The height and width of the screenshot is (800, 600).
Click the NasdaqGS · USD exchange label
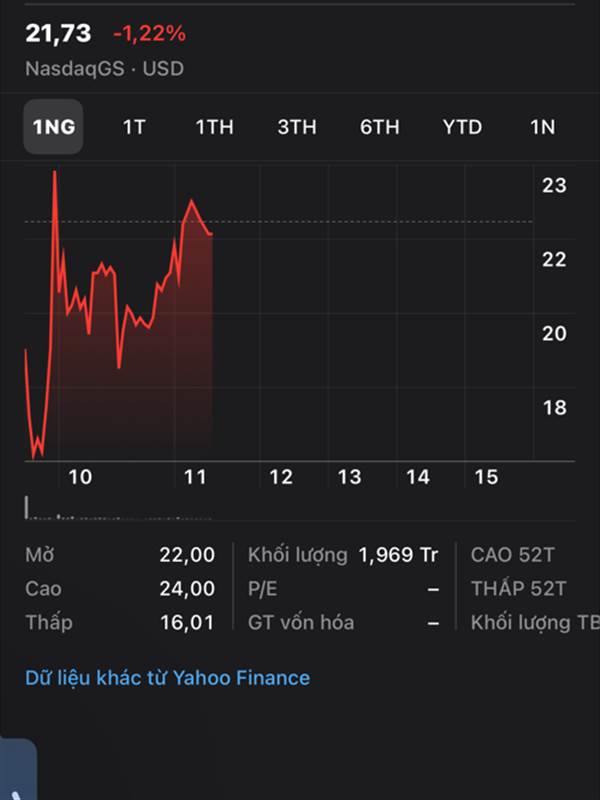click(104, 69)
